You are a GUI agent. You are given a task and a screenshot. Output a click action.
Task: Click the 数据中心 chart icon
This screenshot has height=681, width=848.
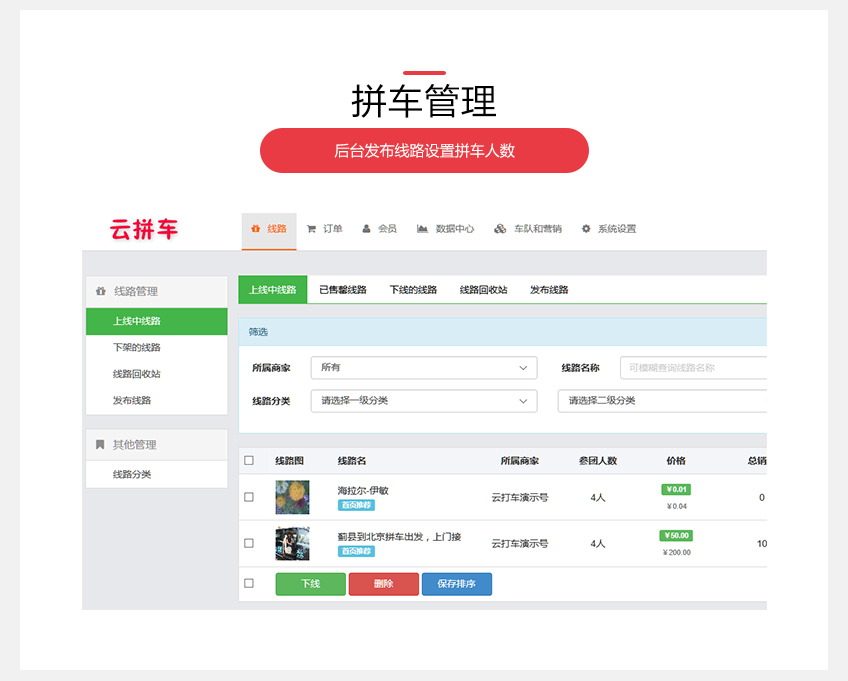[423, 229]
